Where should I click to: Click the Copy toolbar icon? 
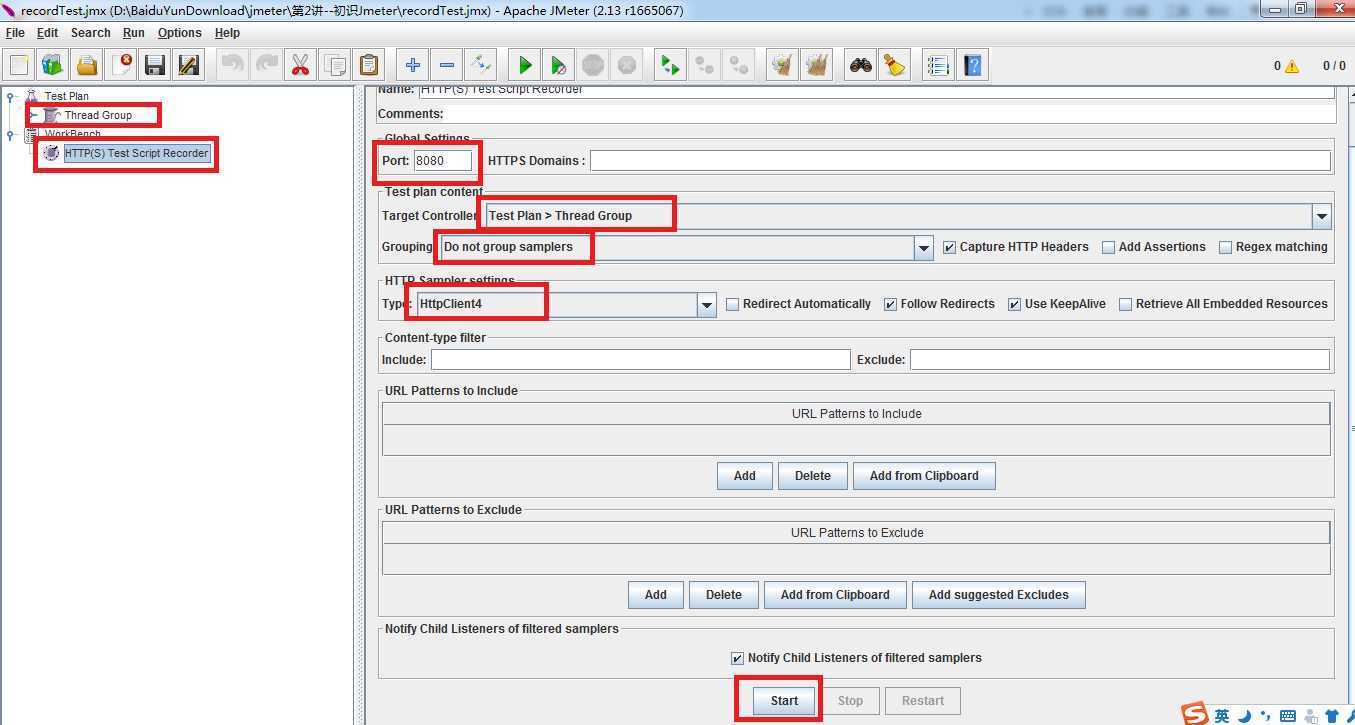[334, 65]
